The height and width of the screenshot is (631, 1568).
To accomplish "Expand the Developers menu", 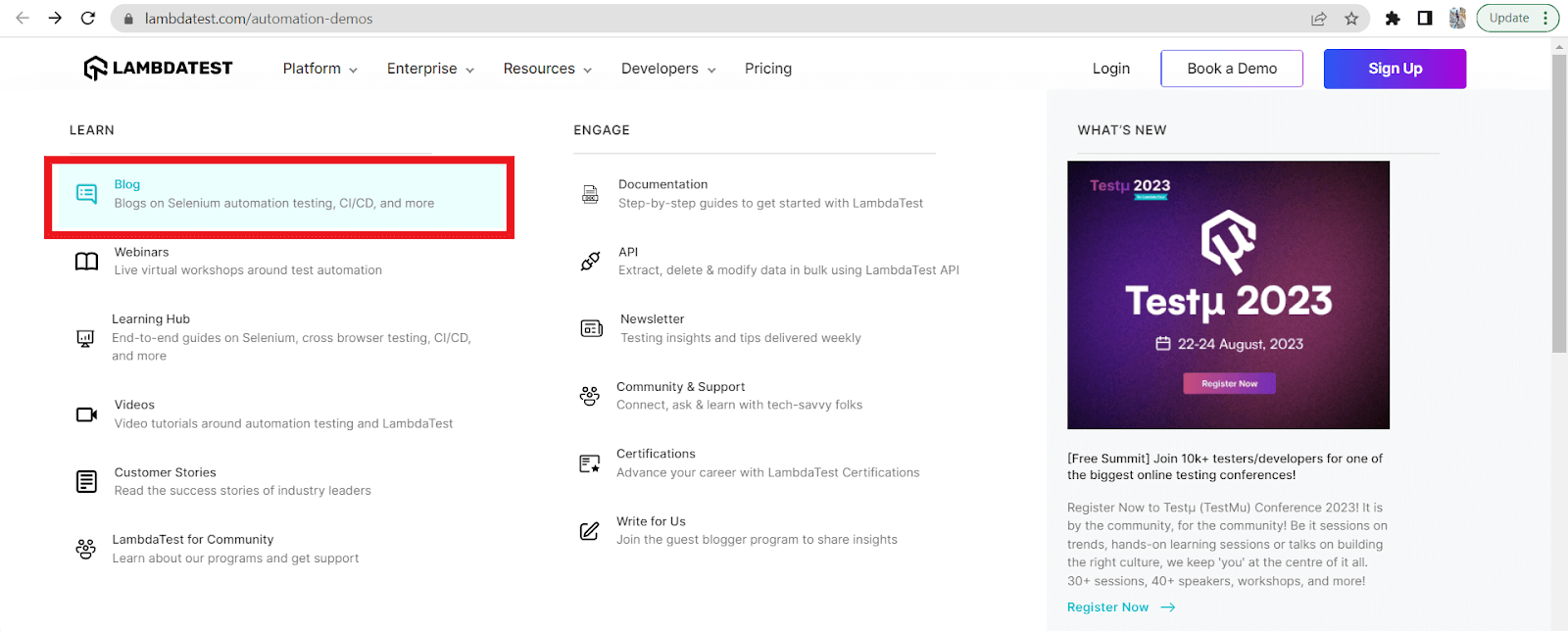I will coord(668,69).
